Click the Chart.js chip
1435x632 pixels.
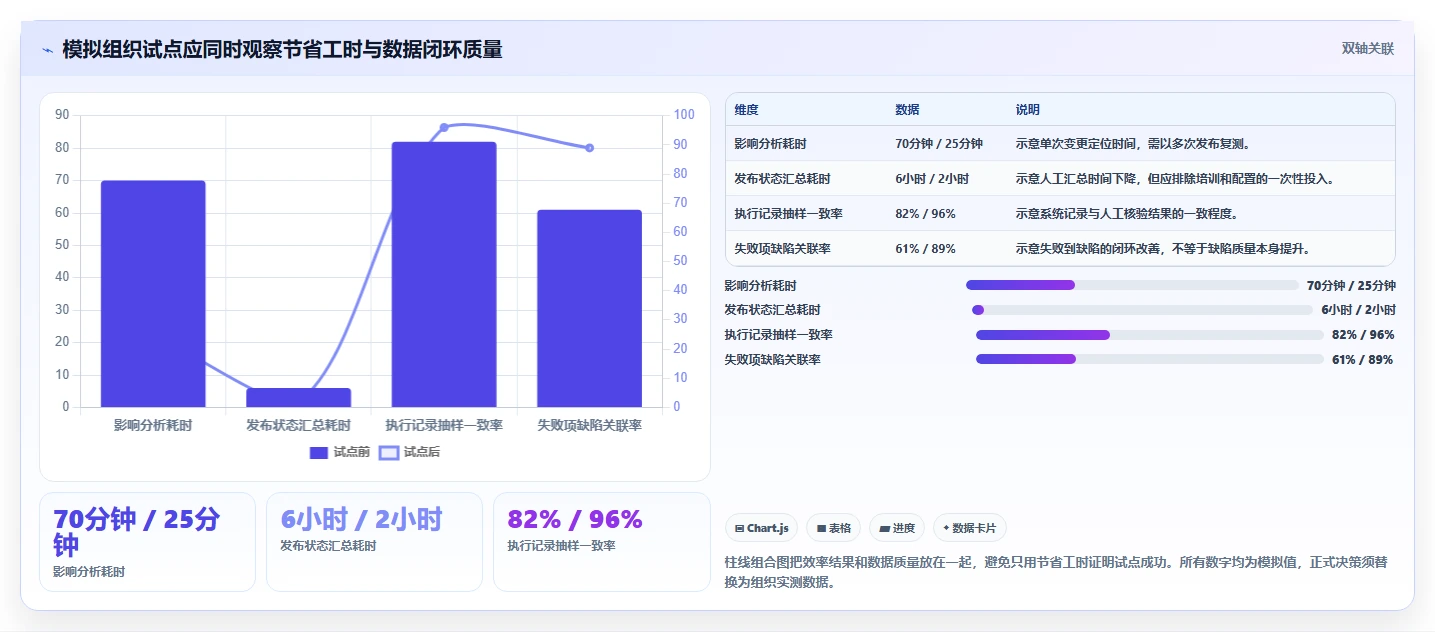(x=761, y=528)
